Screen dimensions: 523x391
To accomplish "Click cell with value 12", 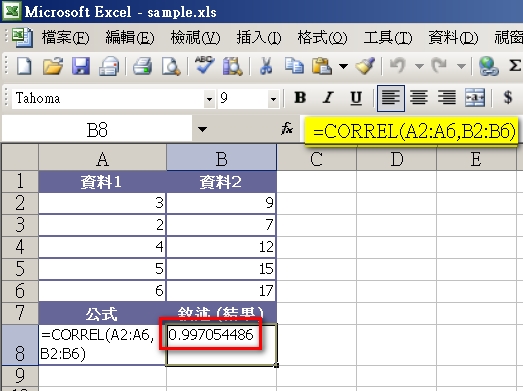I will point(221,247).
